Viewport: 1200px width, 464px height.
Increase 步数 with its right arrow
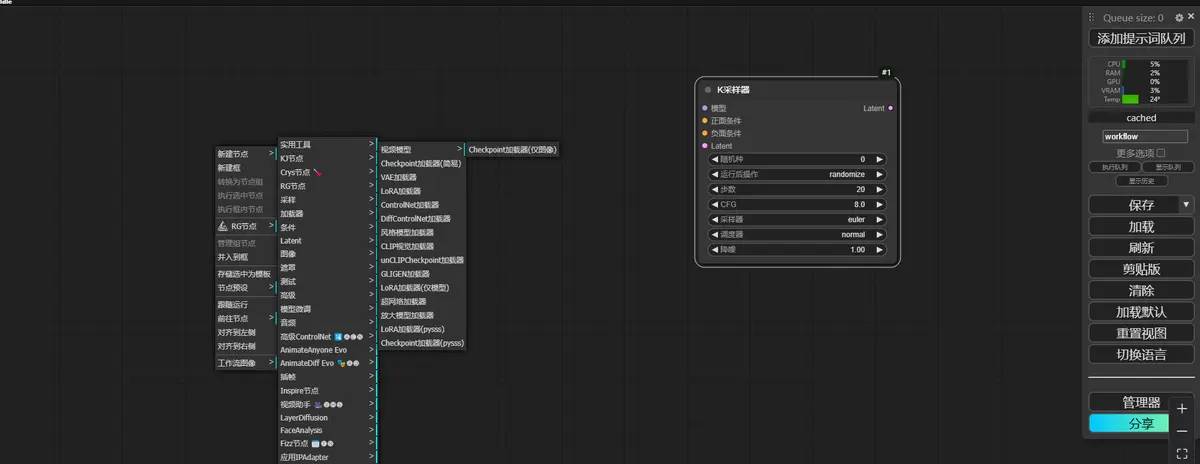tap(880, 189)
